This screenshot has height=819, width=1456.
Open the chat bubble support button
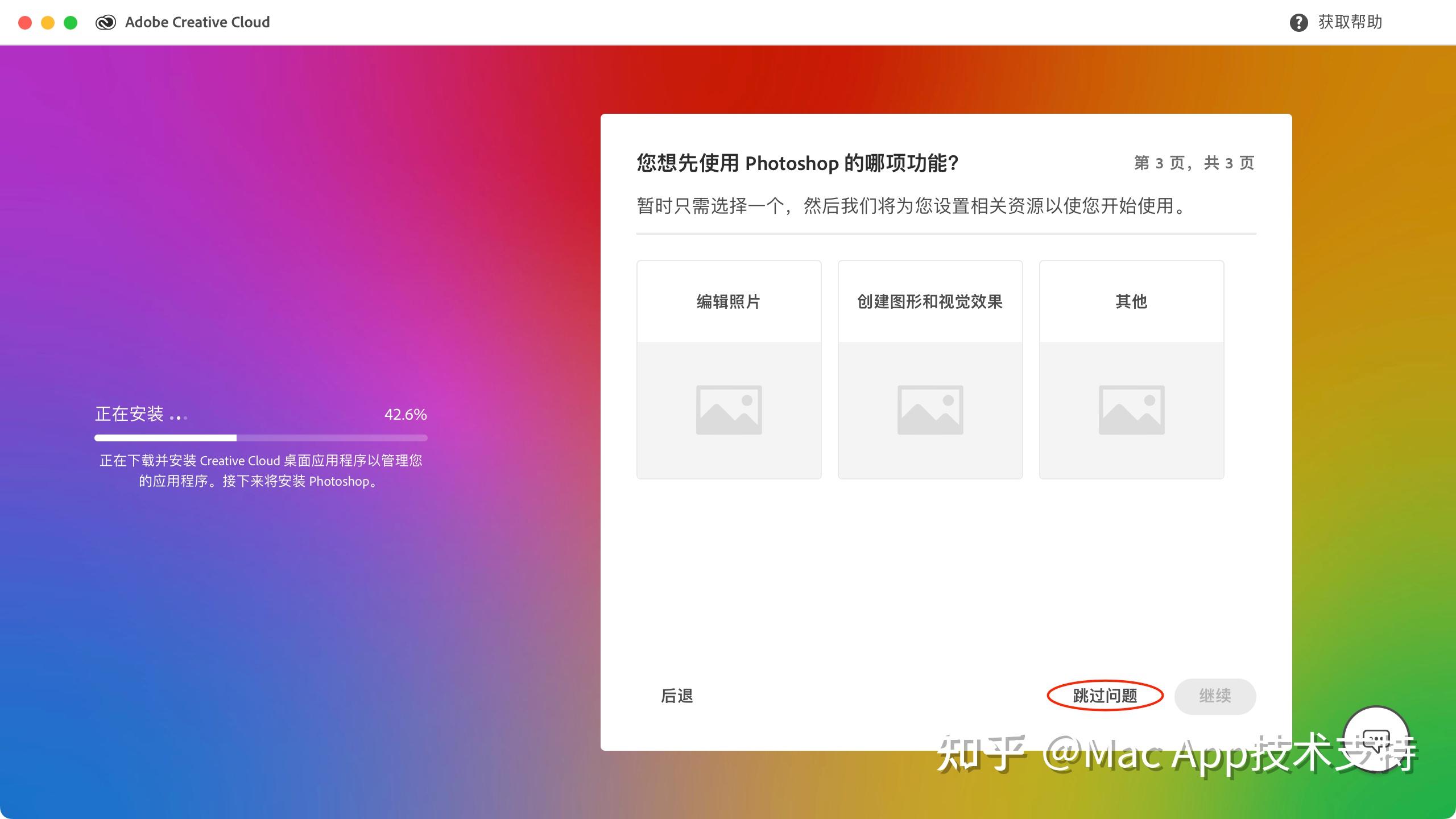coord(1376,739)
